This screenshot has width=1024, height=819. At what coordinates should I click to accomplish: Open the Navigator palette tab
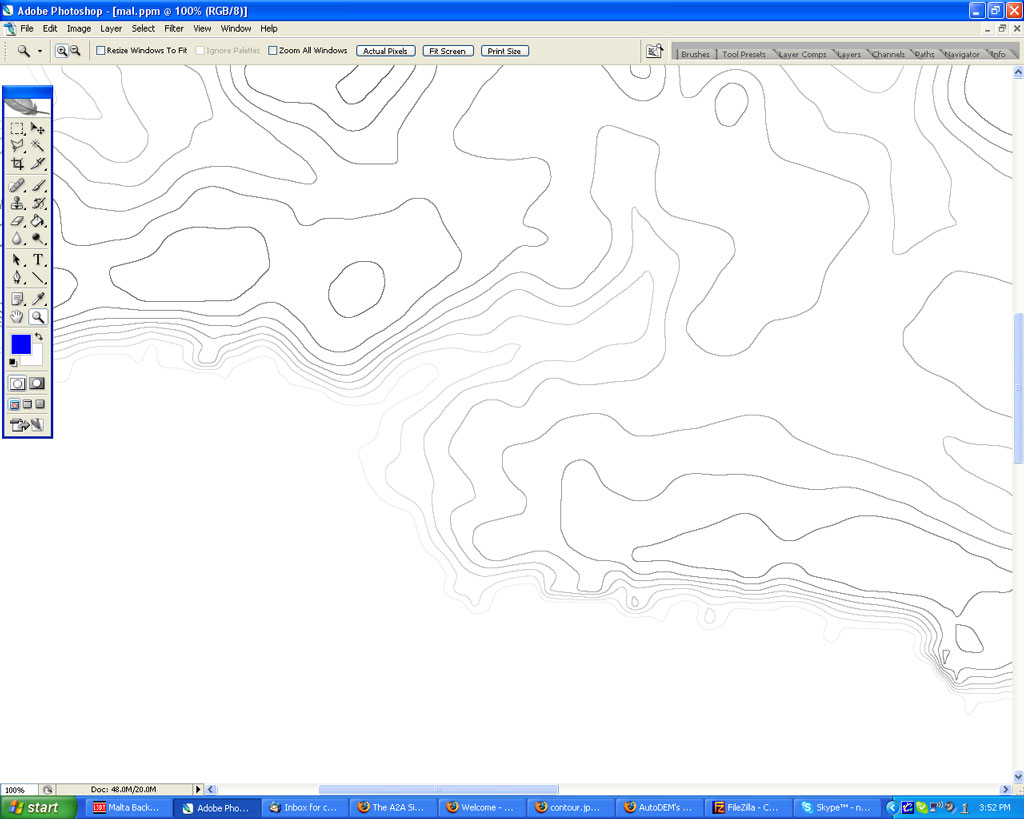[x=962, y=54]
